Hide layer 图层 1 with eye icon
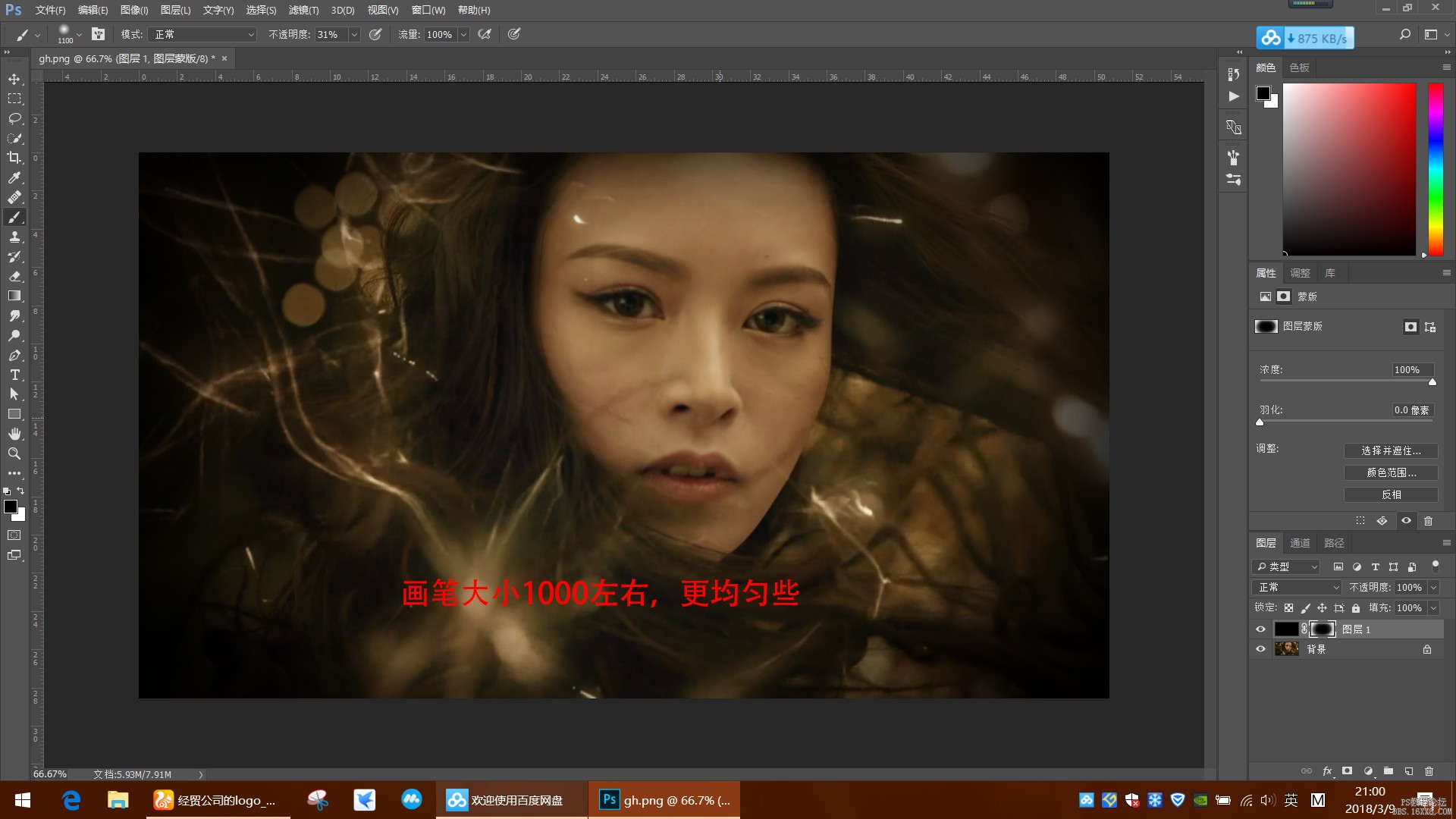The image size is (1456, 819). [1260, 629]
